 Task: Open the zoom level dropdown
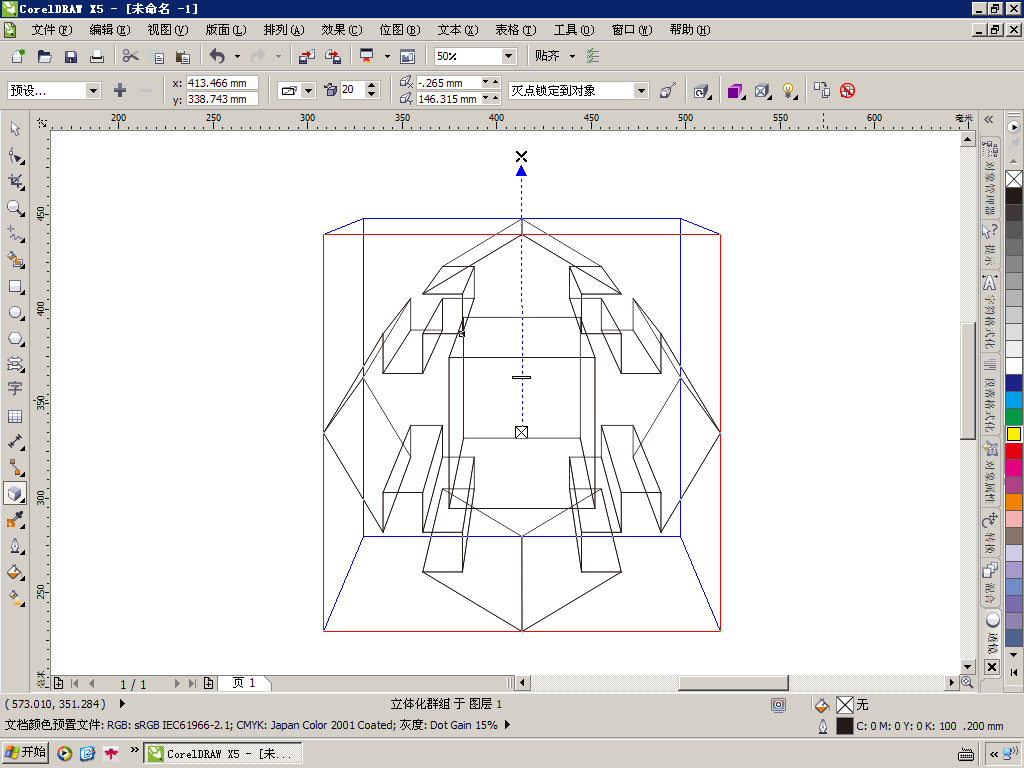[x=508, y=56]
